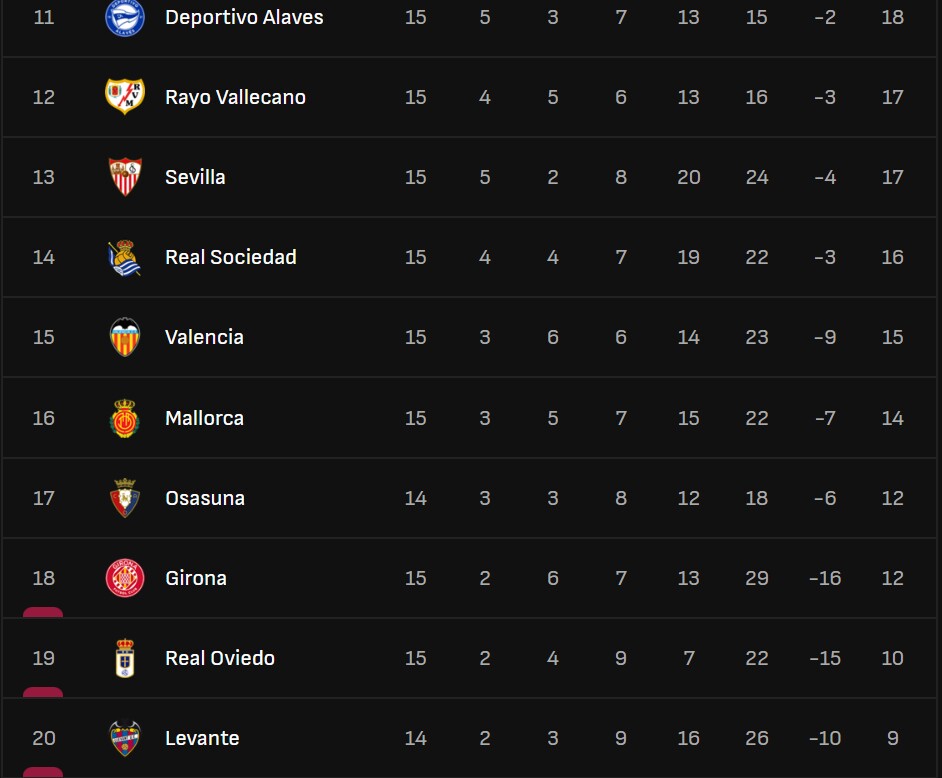Open the Osasuna team name link

[x=205, y=498]
